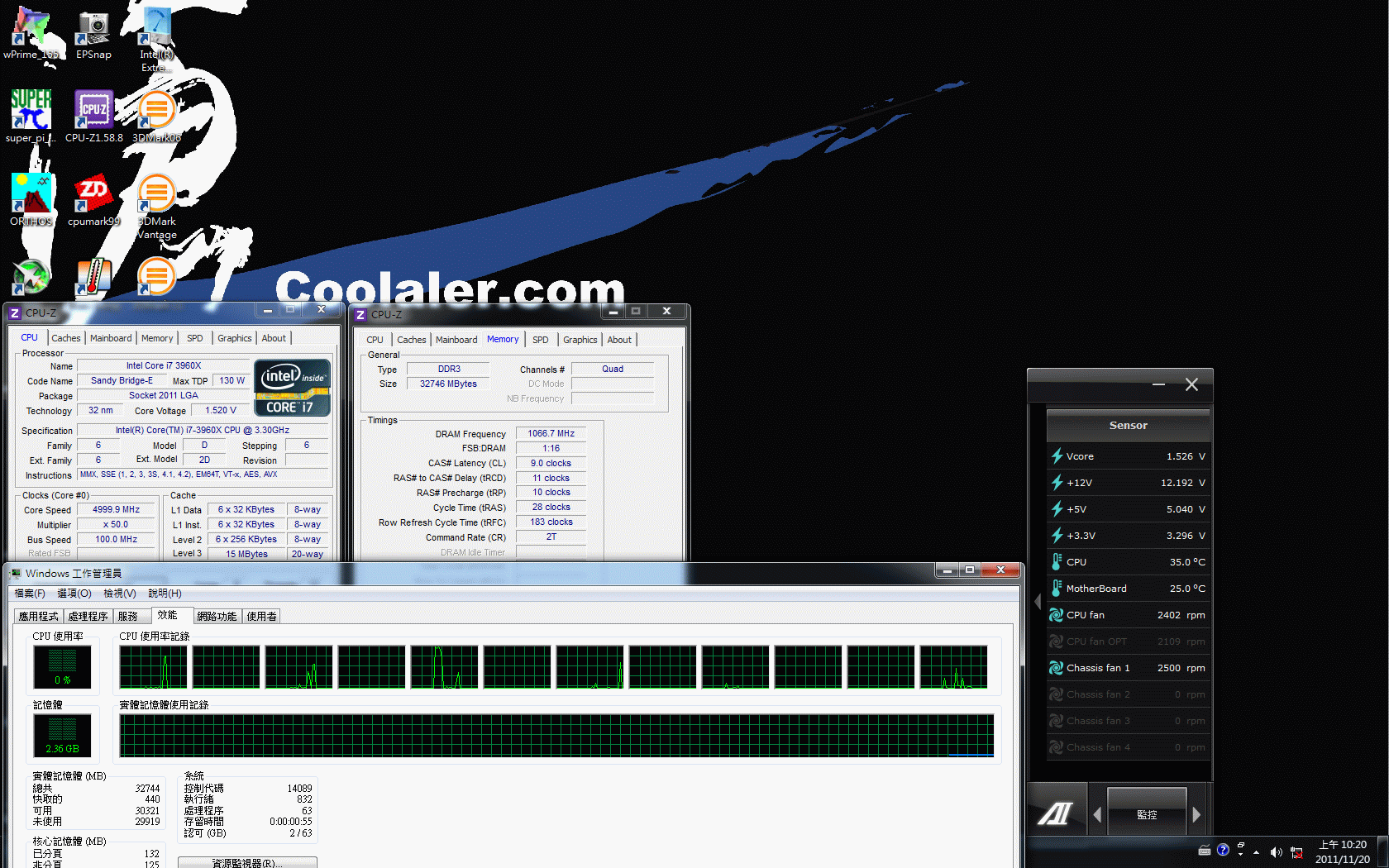This screenshot has width=1389, height=868.
Task: Click right arrow beside monitor button
Action: coord(1196,814)
